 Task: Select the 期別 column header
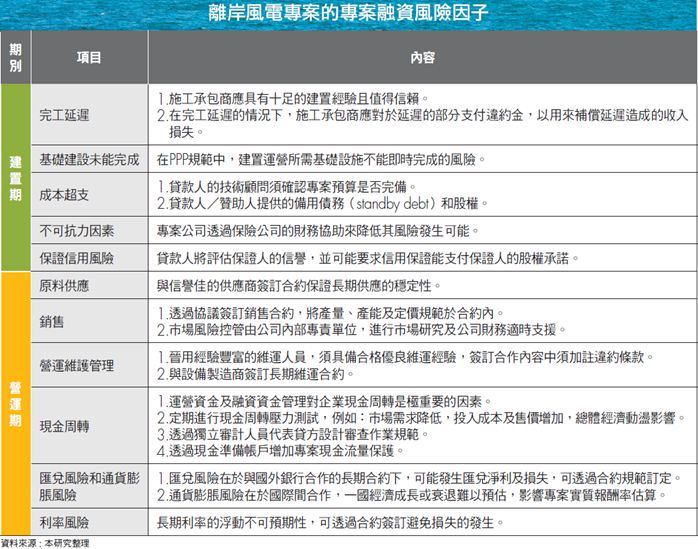tap(15, 58)
